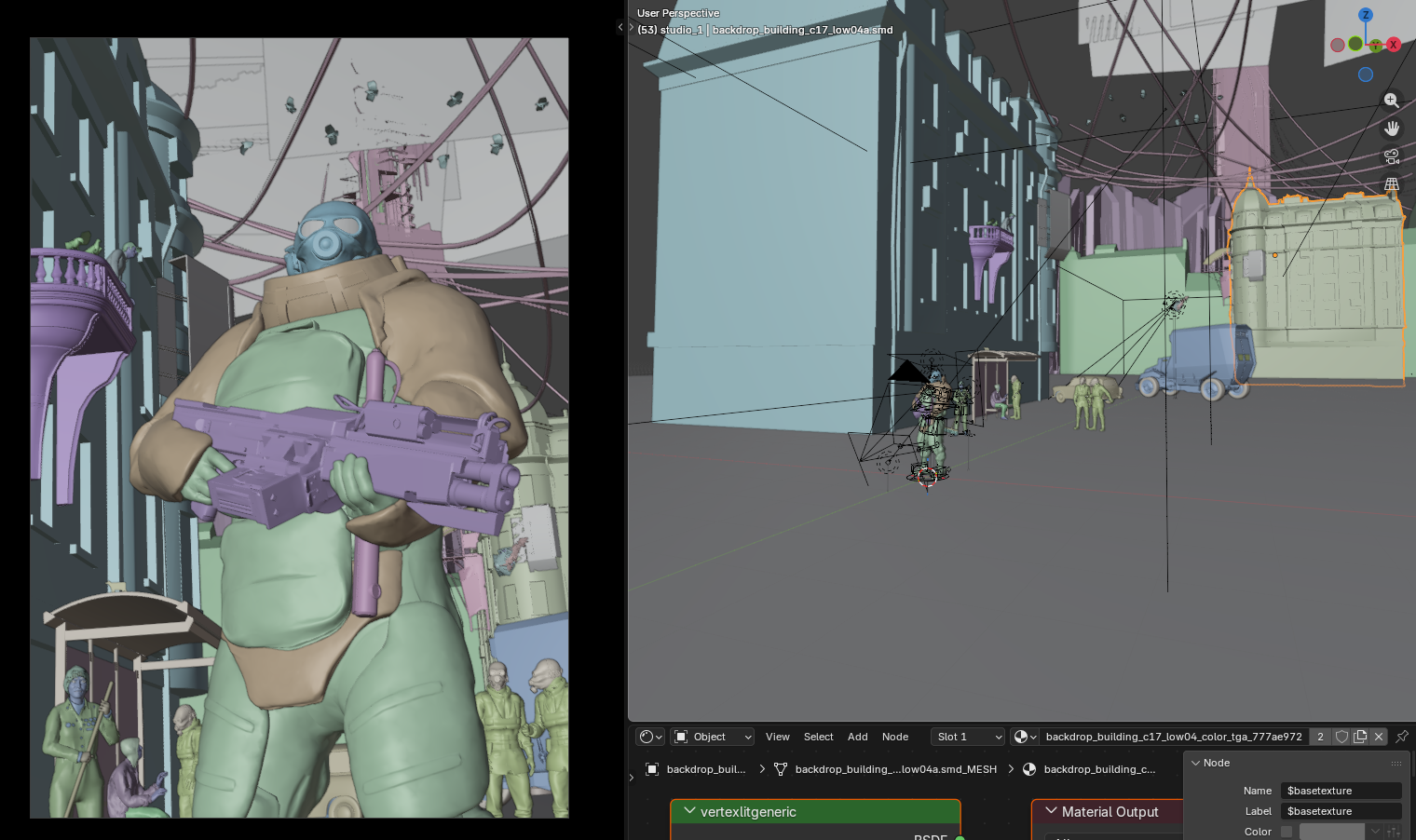
Task: Open the Add menu in node editor
Action: point(858,737)
